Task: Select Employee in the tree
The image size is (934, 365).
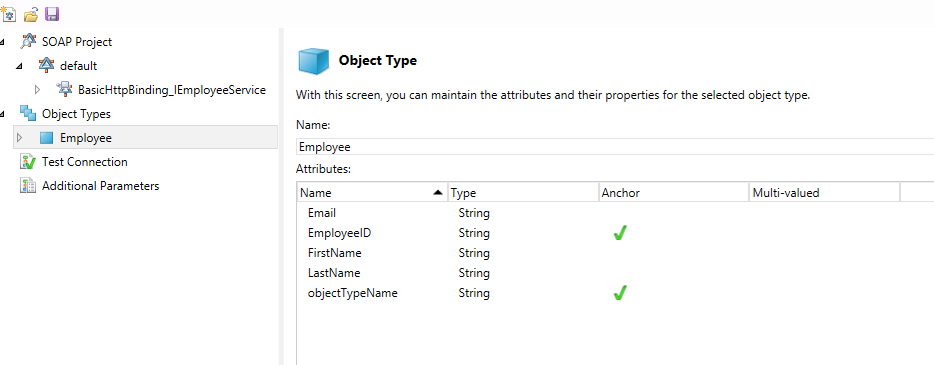Action: coord(86,138)
